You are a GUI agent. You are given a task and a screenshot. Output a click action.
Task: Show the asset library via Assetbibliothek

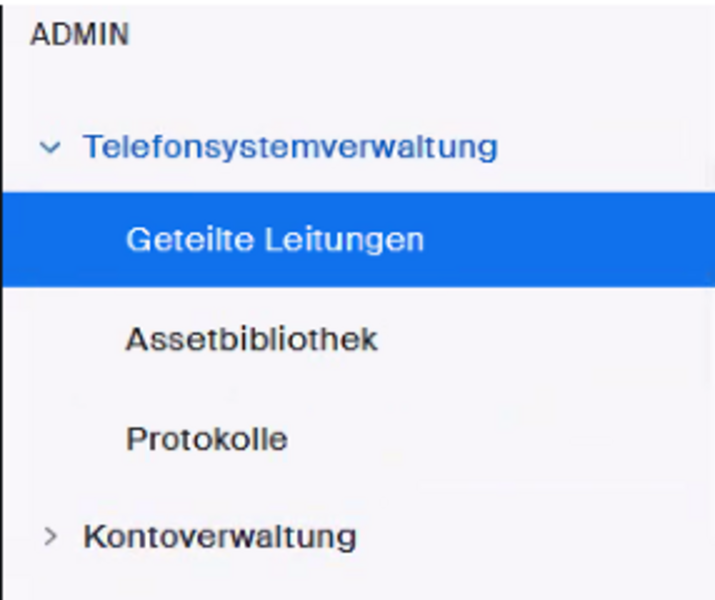click(251, 340)
